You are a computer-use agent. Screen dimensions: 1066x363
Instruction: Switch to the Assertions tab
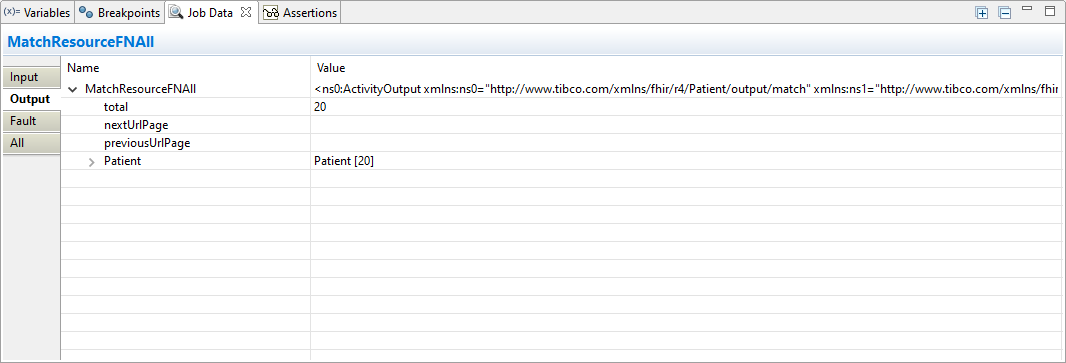point(300,13)
